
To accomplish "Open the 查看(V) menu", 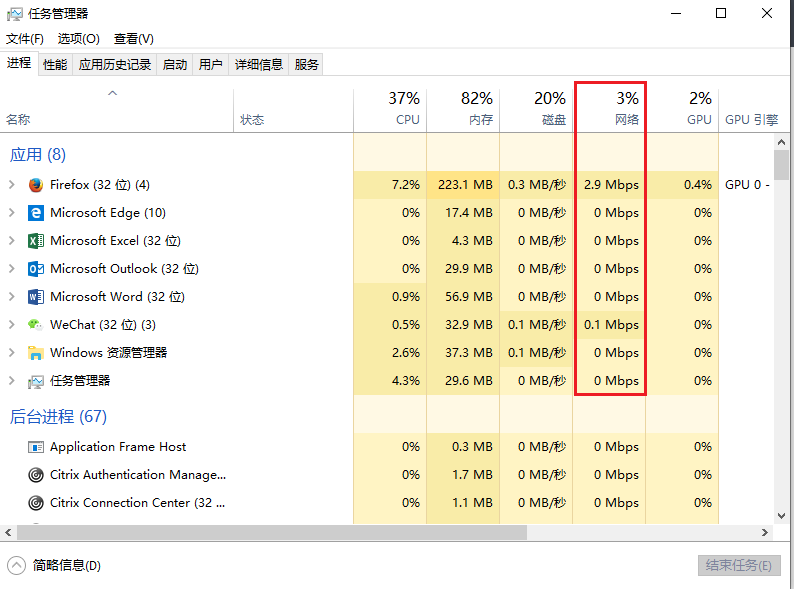I will point(134,39).
